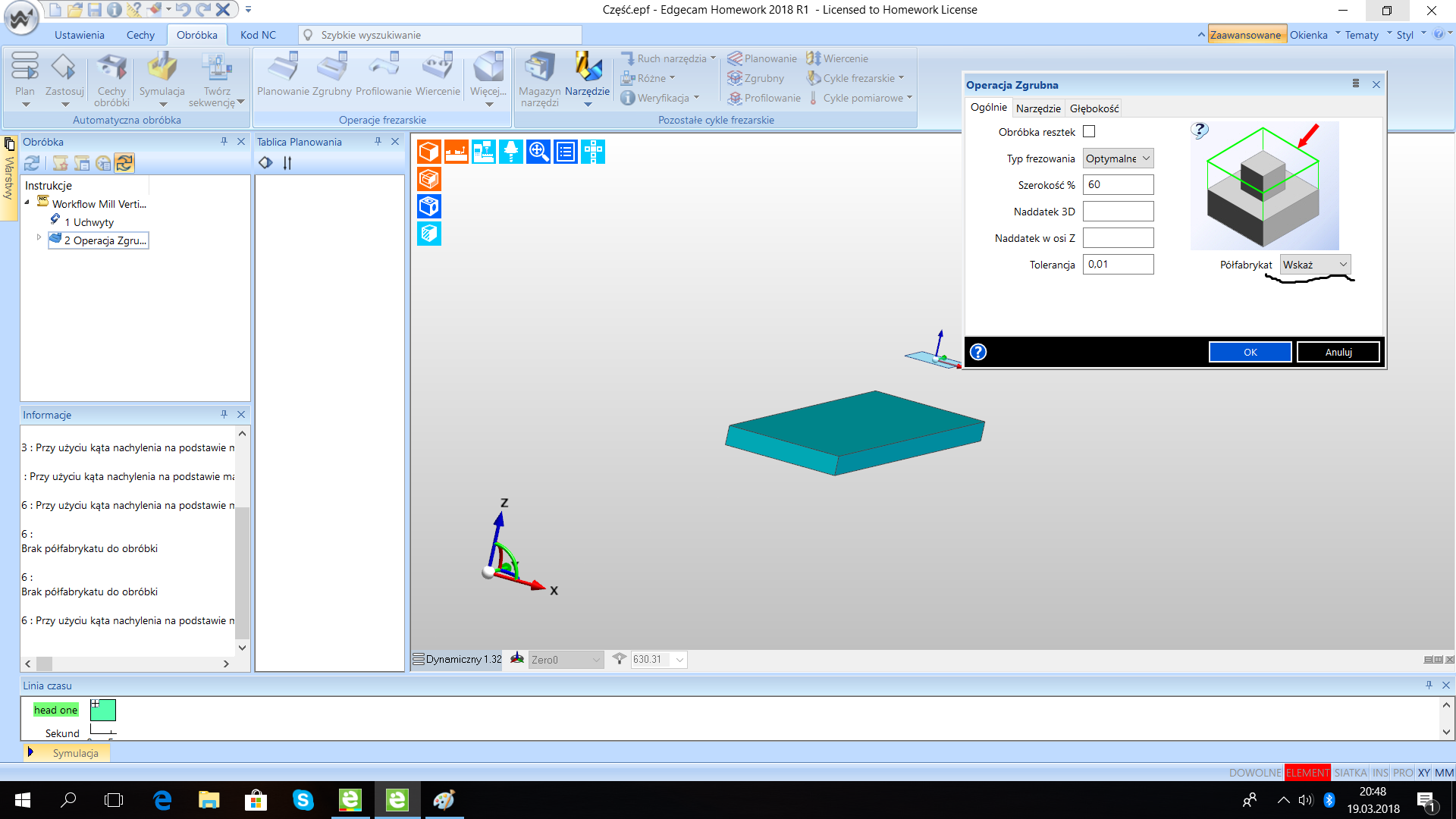Click the orange machine table icon in viewport
The width and height of the screenshot is (1456, 819).
pos(457,152)
